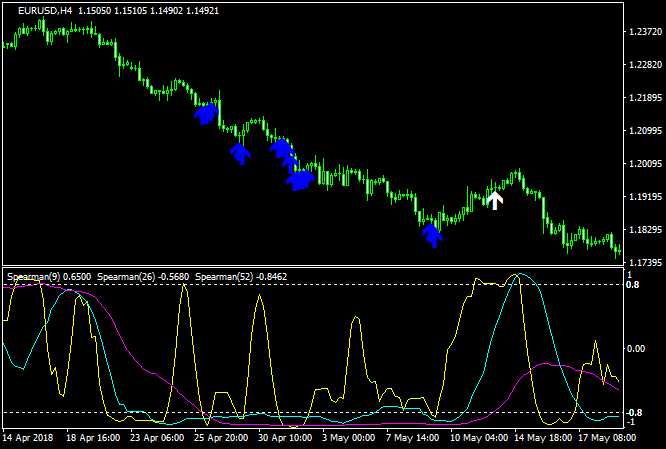Click the 14 May 18:00 time label

(542, 438)
